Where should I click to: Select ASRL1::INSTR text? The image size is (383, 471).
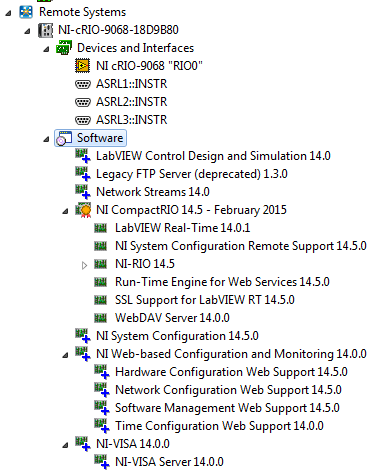click(x=132, y=84)
